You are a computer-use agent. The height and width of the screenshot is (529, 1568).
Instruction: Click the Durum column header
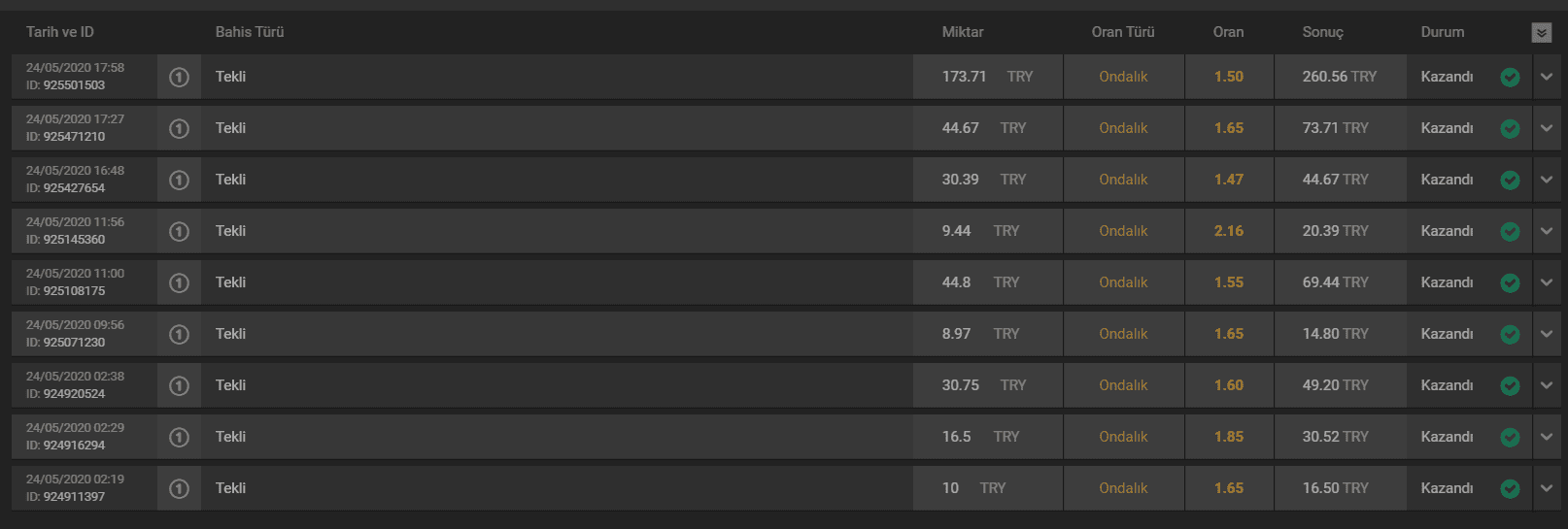(1443, 32)
